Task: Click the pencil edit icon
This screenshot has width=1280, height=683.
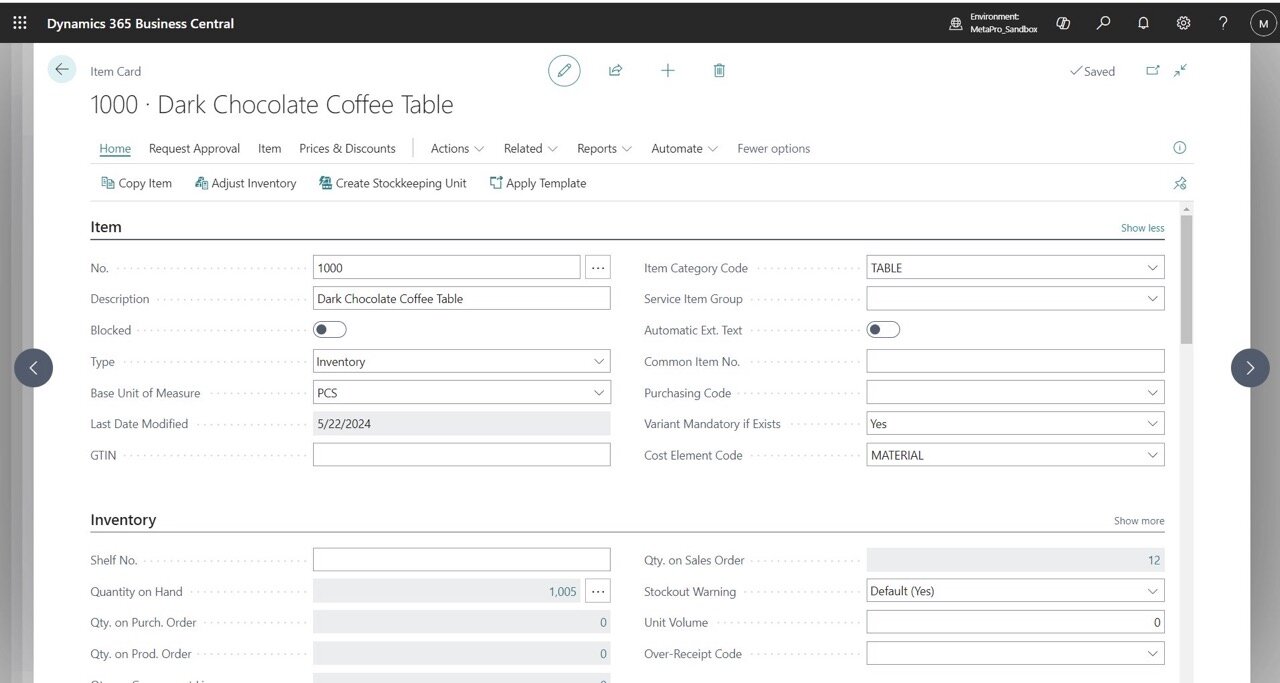Action: click(564, 70)
